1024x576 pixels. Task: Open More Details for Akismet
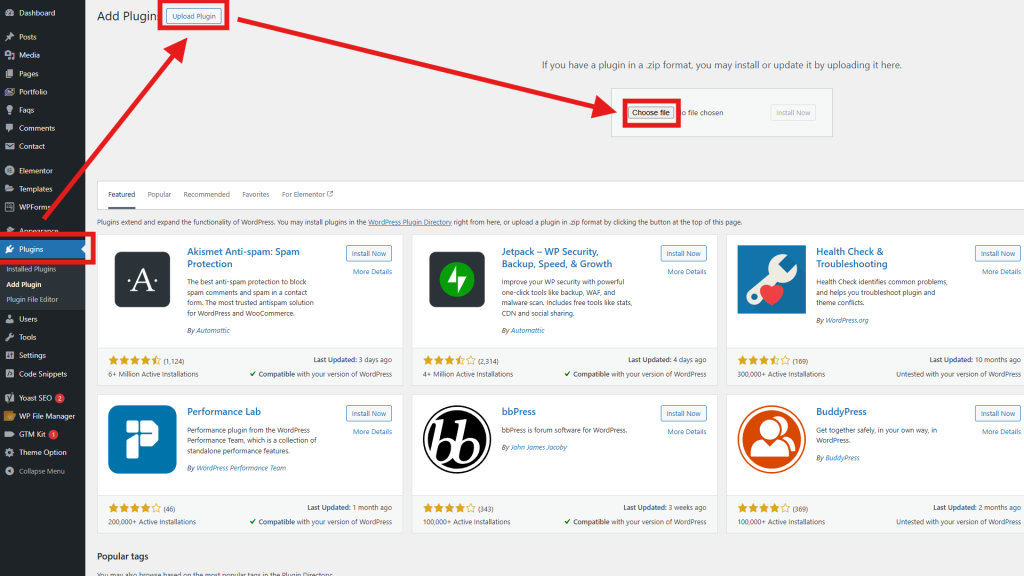[372, 272]
